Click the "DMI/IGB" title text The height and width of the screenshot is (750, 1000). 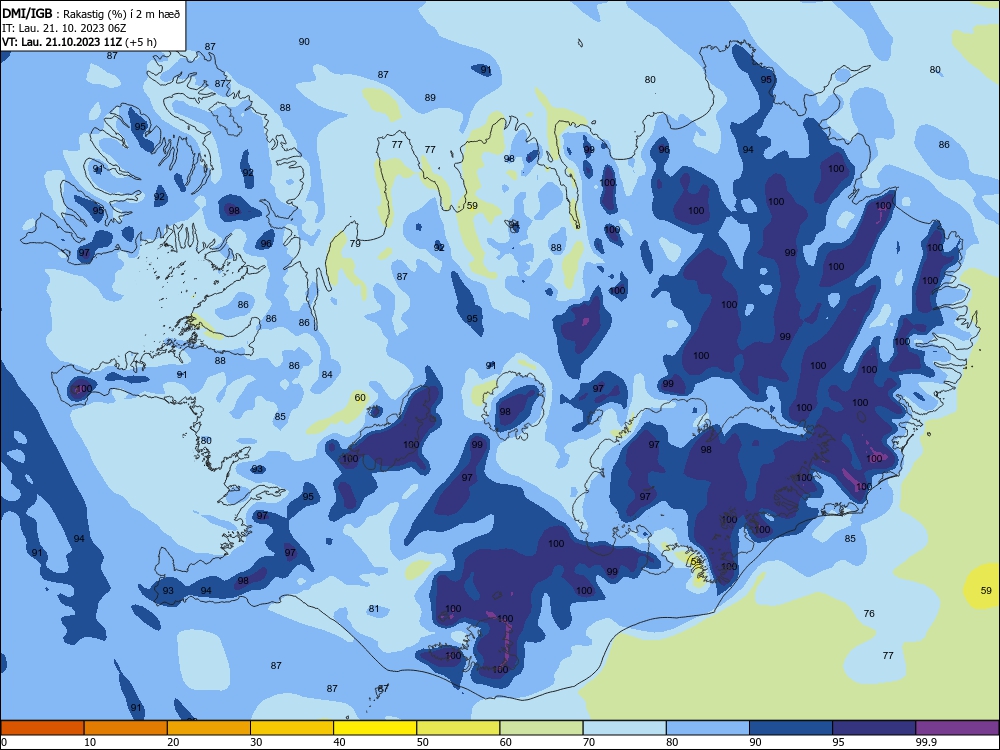(27, 13)
